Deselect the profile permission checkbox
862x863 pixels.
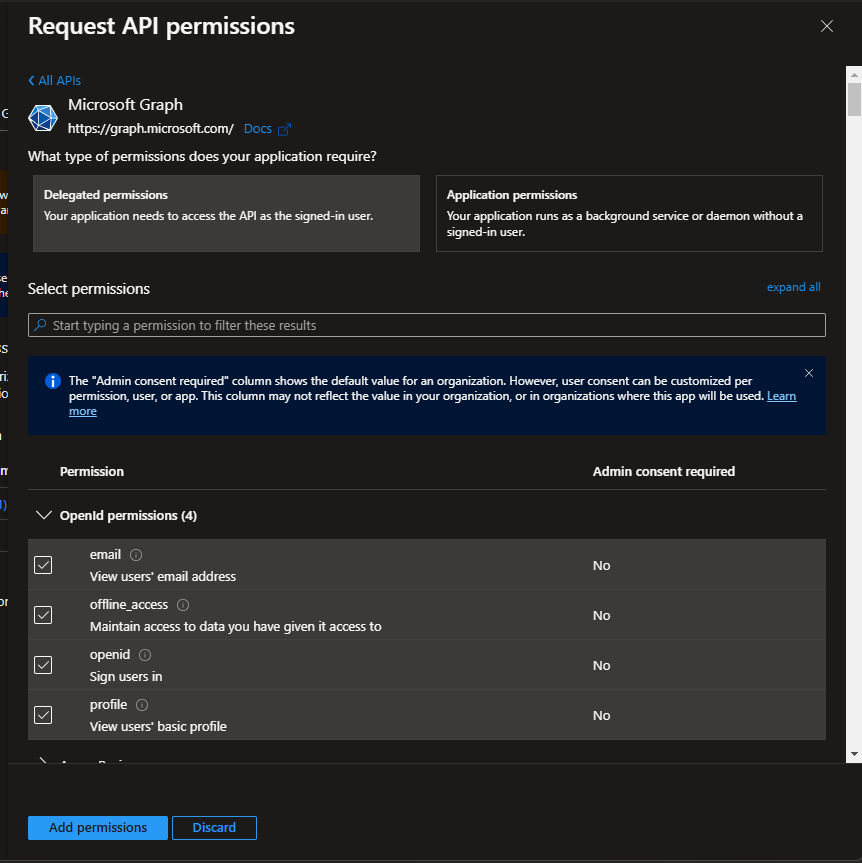click(43, 715)
